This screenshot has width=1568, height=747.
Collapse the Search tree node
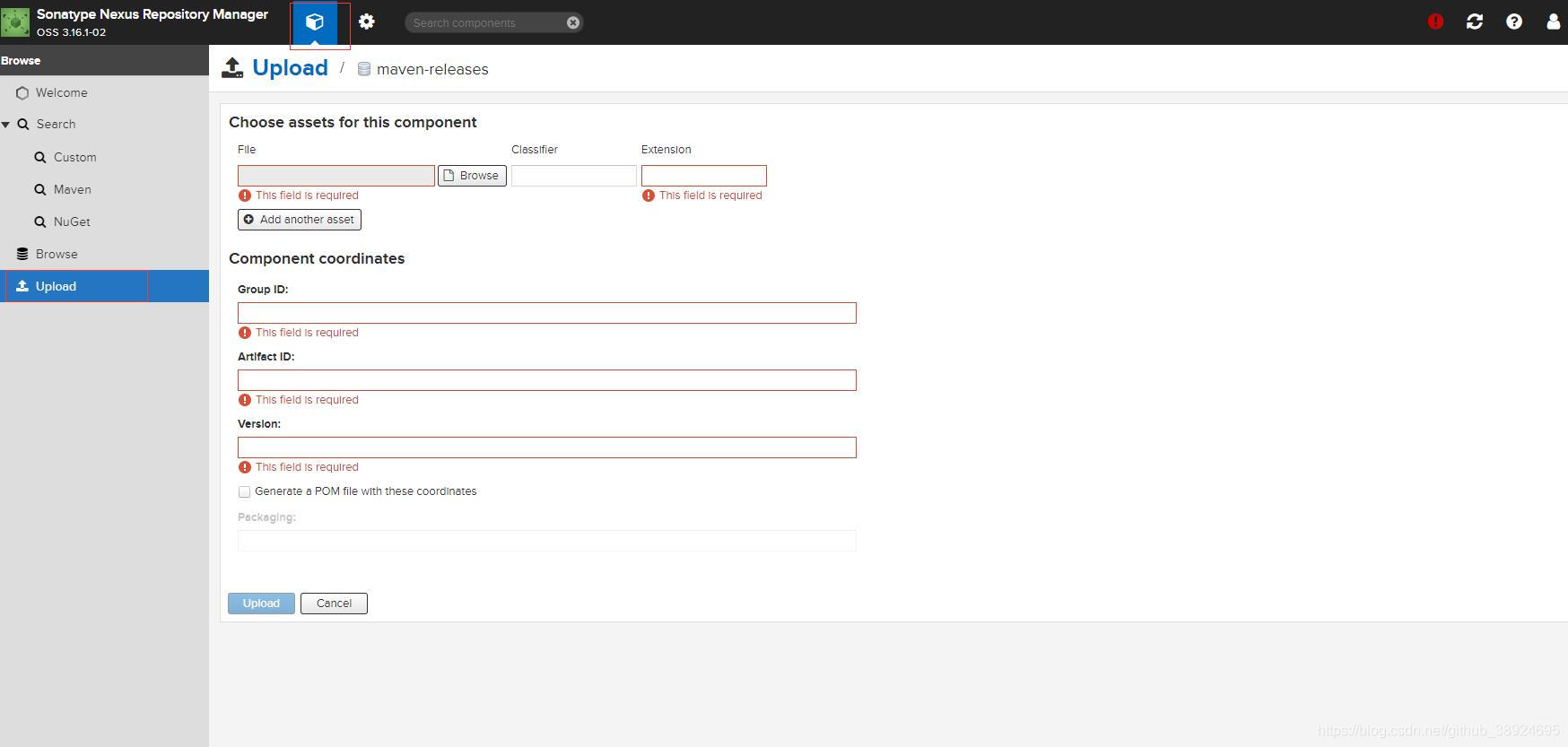[5, 125]
